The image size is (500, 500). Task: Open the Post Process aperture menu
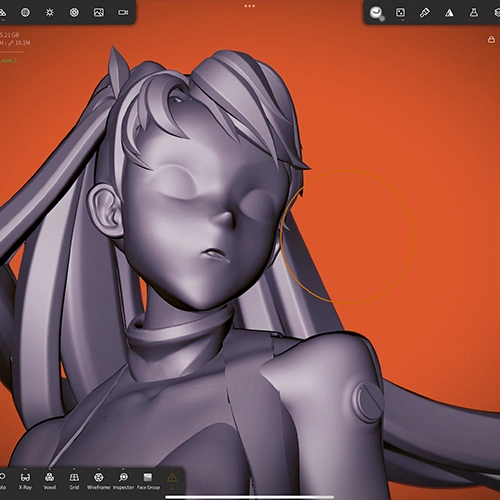pos(74,13)
